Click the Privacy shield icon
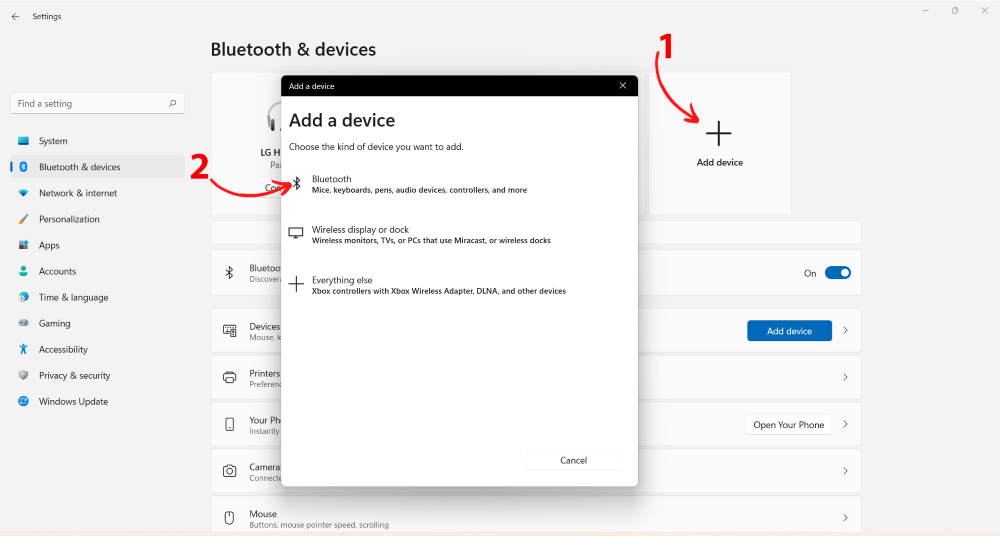Viewport: 1000px width, 536px height. pos(24,375)
